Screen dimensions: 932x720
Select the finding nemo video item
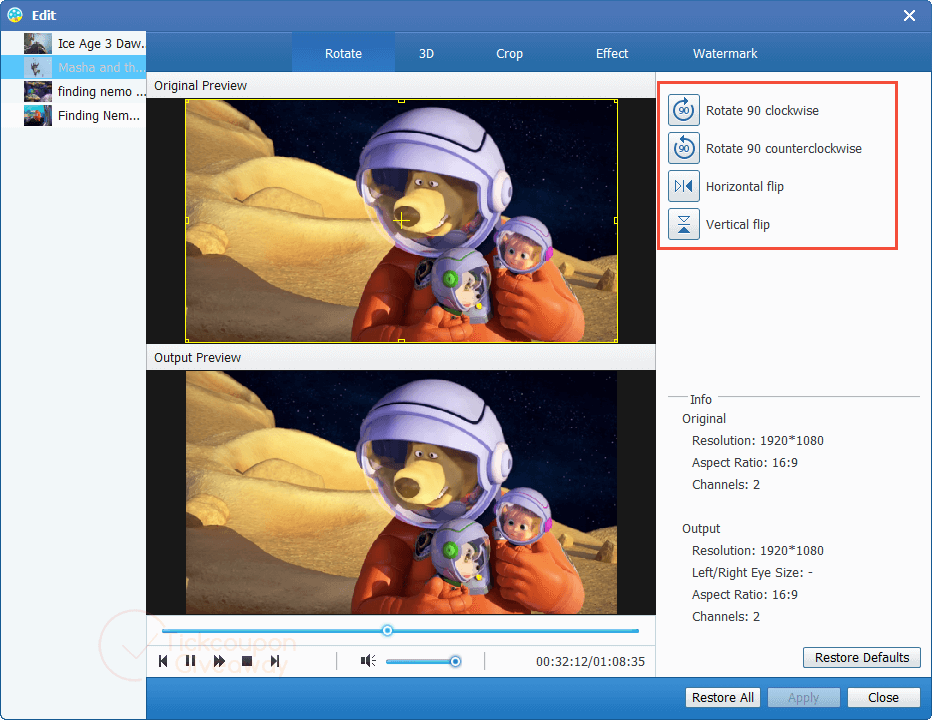click(74, 92)
